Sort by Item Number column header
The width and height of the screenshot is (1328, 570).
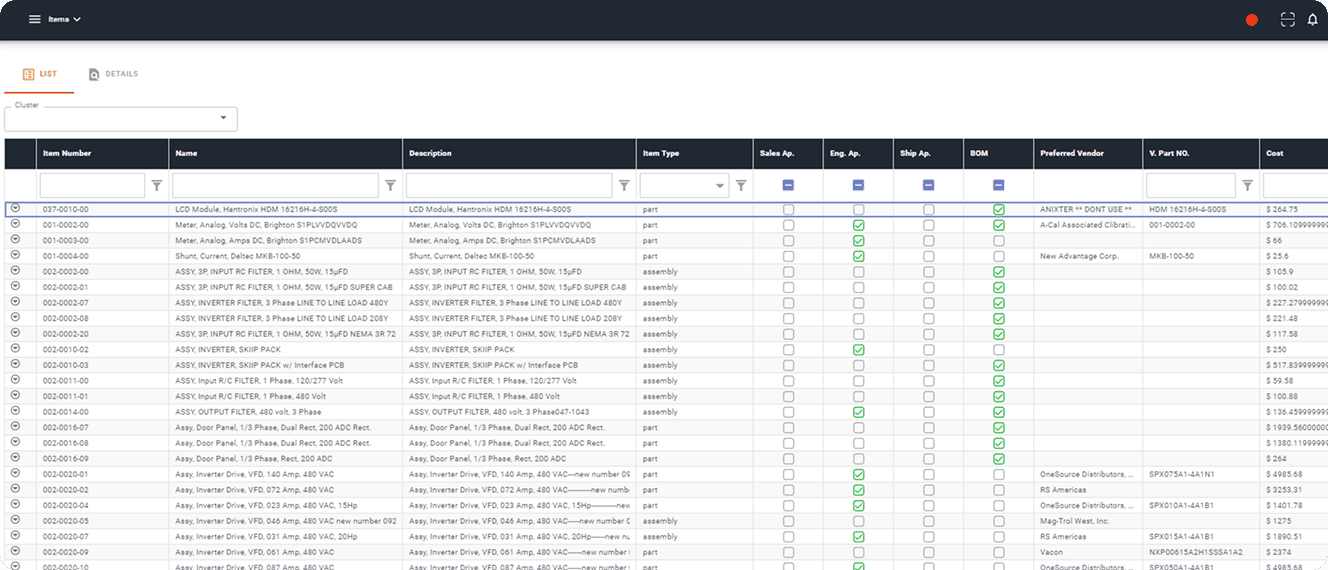coord(102,154)
